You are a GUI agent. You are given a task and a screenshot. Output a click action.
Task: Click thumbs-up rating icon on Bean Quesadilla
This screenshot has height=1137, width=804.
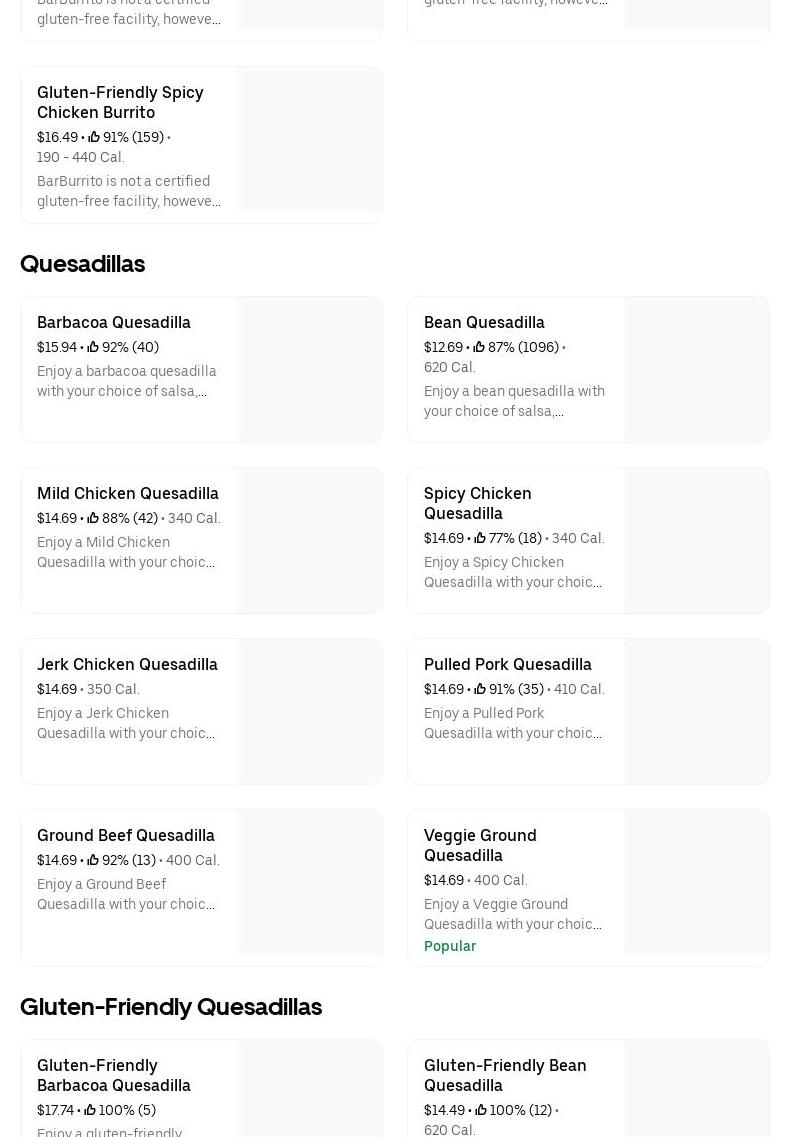(x=479, y=348)
